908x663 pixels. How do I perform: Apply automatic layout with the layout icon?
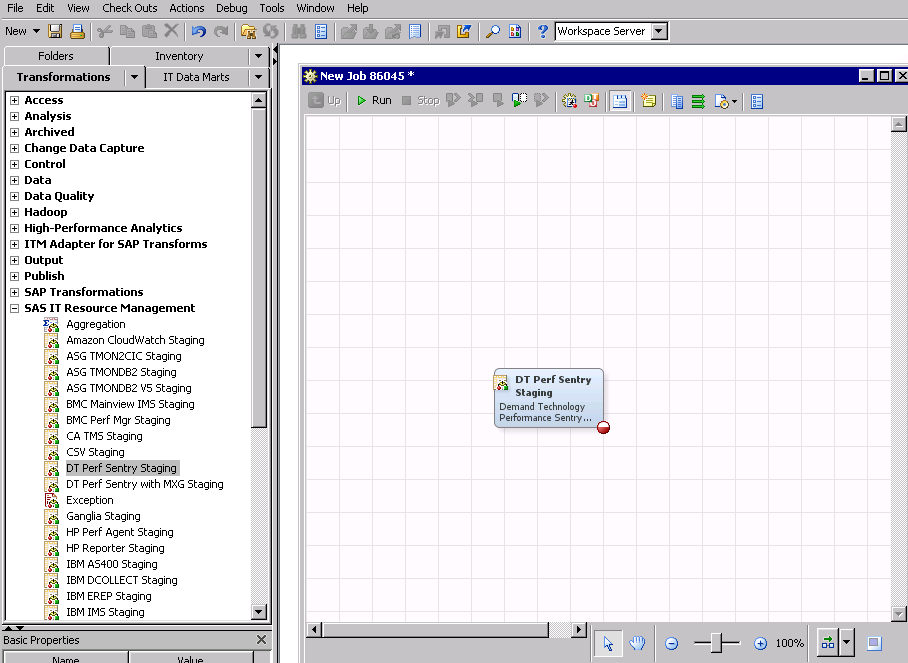826,643
